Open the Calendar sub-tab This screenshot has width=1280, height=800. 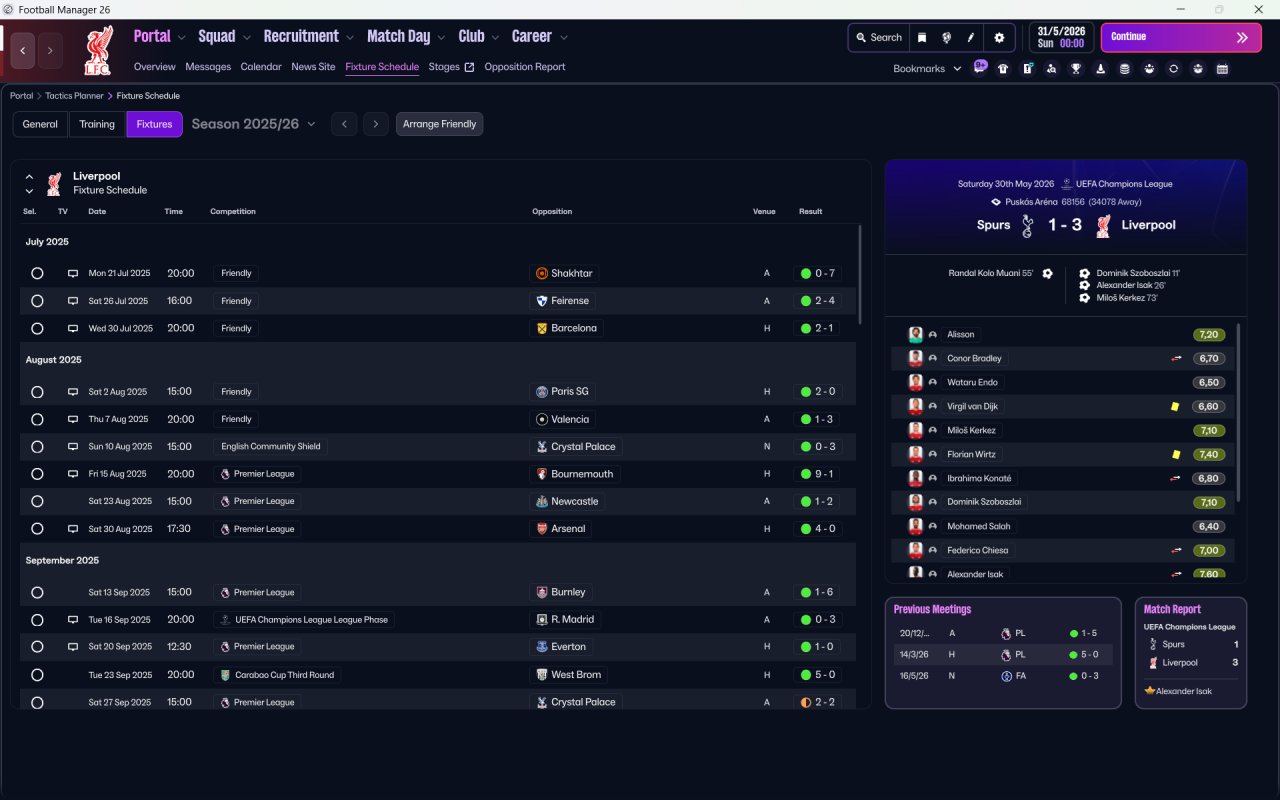261,67
